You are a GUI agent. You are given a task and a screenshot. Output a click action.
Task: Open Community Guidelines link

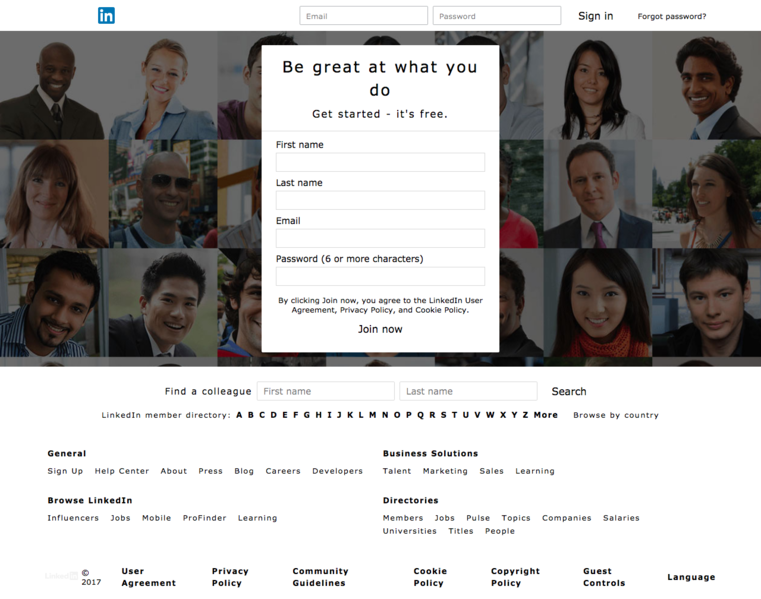320,577
